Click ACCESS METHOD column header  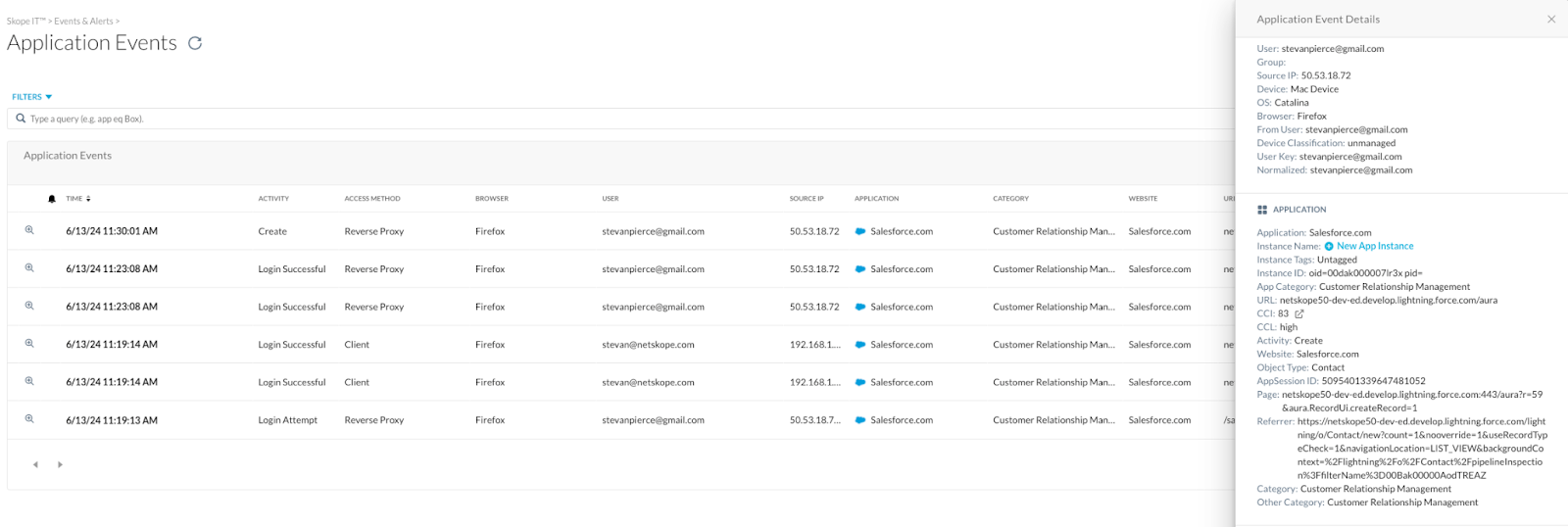point(372,199)
